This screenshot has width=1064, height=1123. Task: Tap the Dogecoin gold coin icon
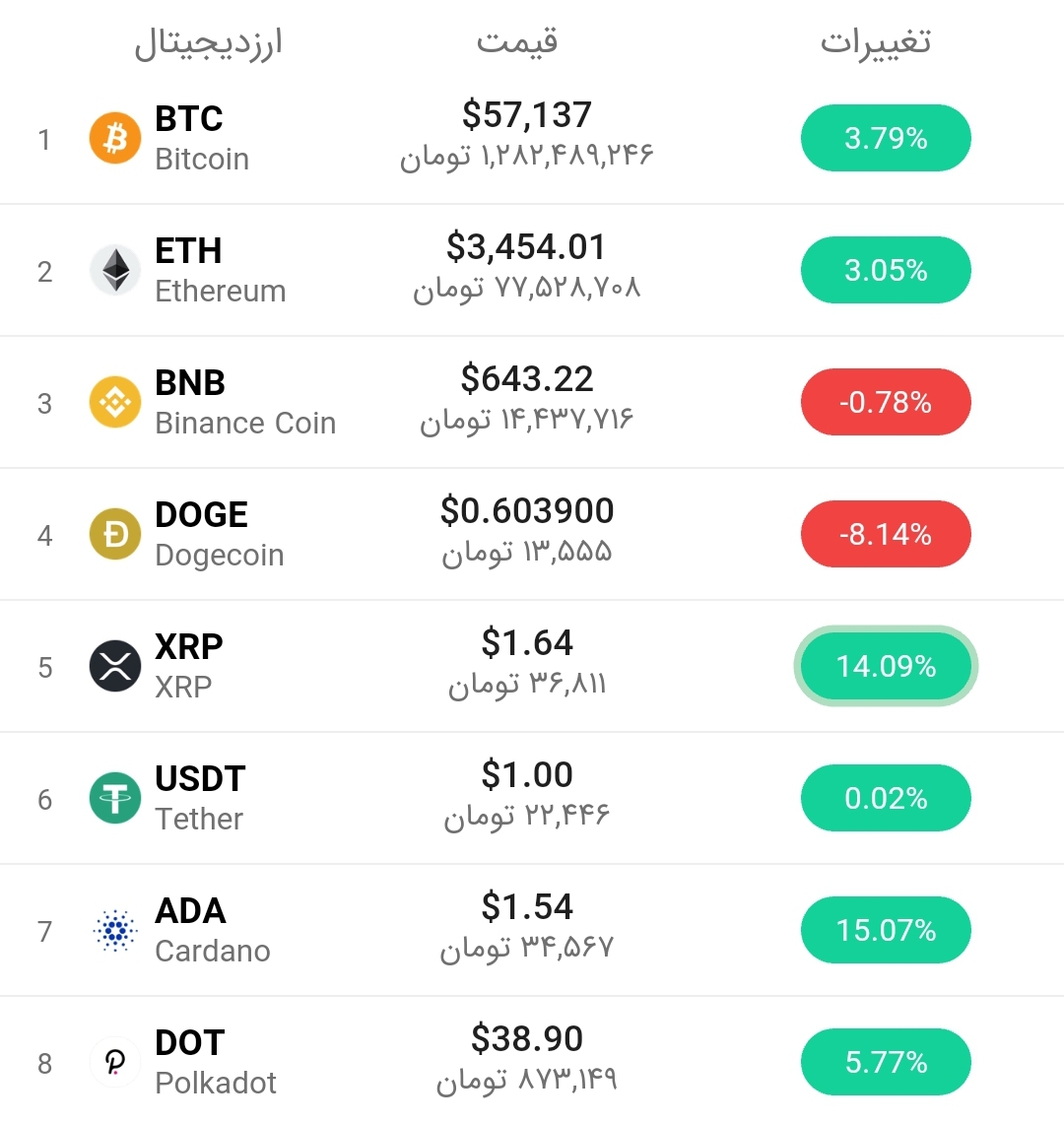tap(115, 534)
